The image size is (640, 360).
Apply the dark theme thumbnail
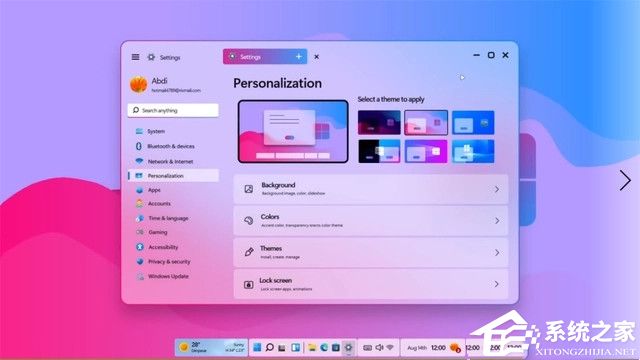coord(379,122)
